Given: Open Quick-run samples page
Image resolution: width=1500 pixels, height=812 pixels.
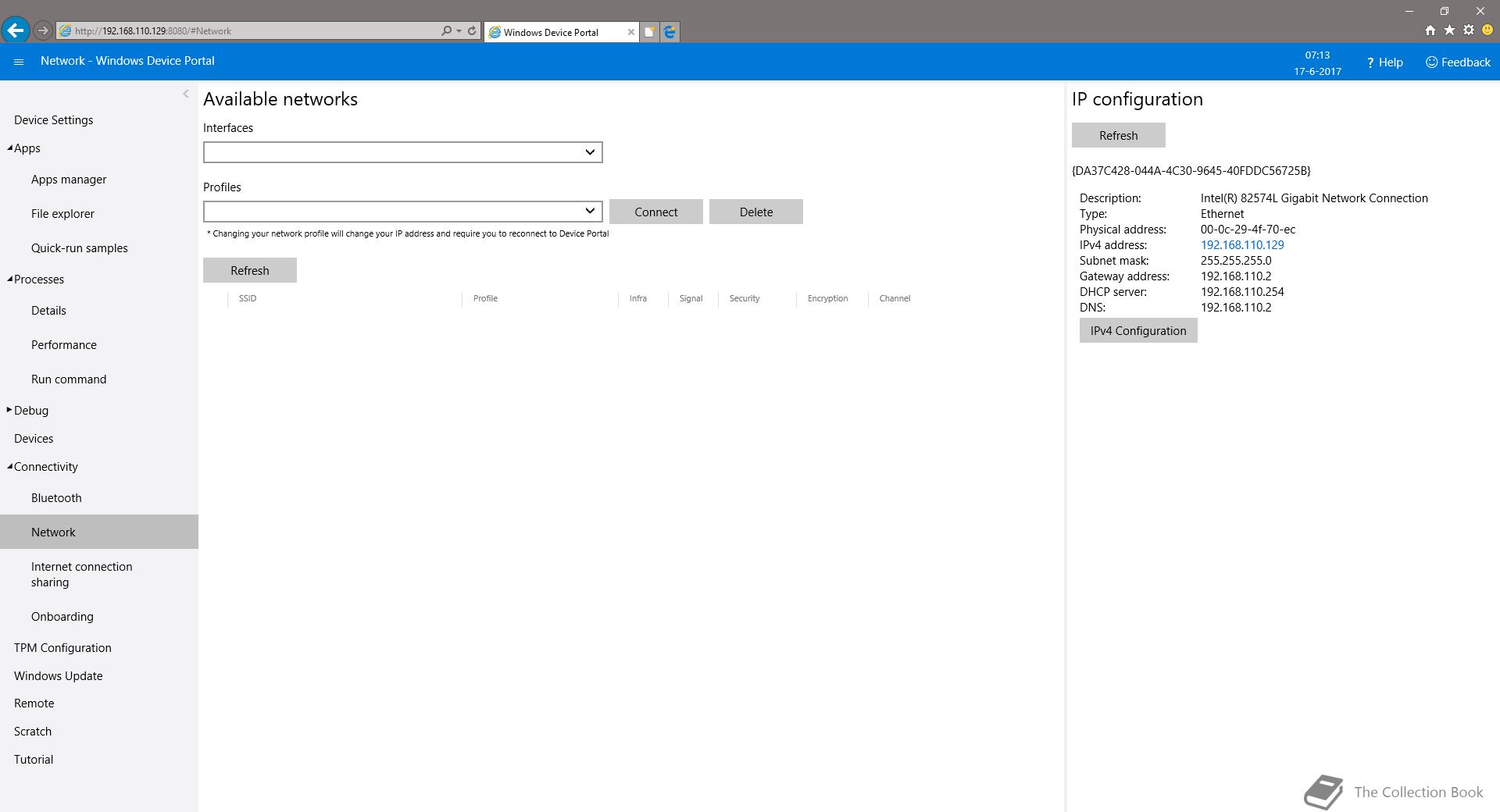Looking at the screenshot, I should click(x=80, y=248).
